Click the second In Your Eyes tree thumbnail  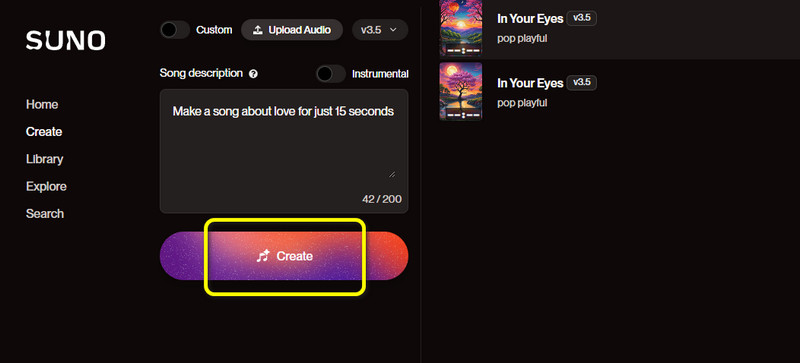[461, 91]
